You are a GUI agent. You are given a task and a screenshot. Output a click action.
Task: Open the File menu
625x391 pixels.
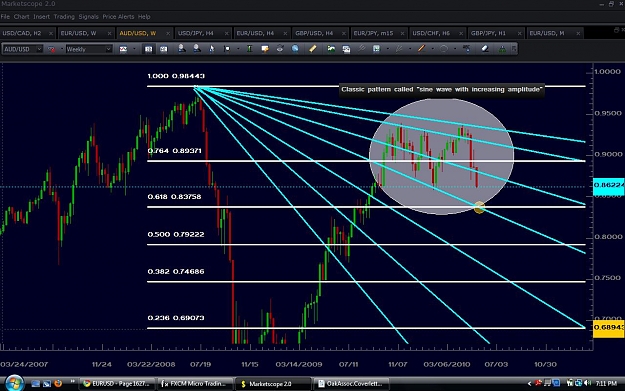point(5,17)
